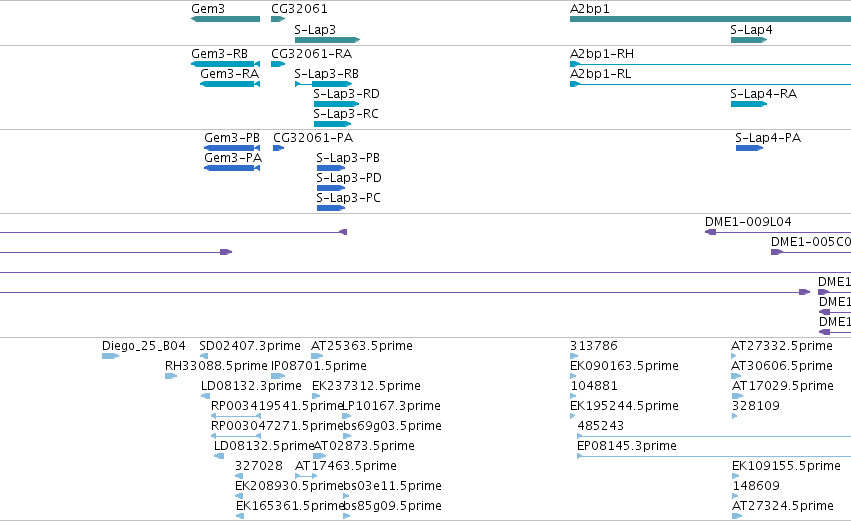This screenshot has width=851, height=521.
Task: Open the A2bp1-RH transcript label
Action: 602,54
